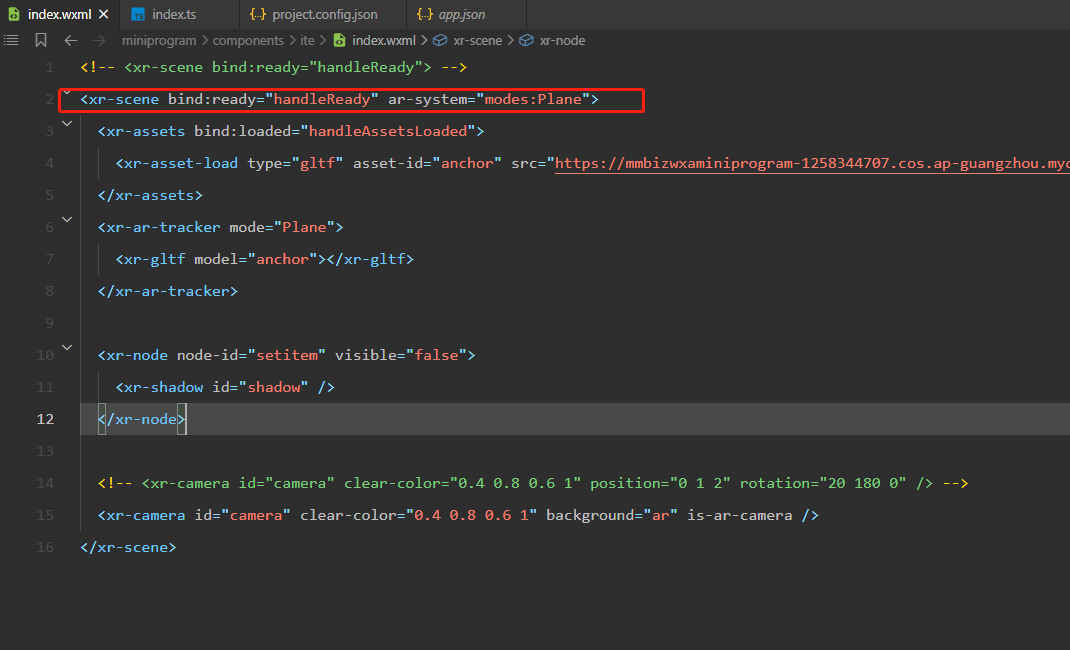1070x650 pixels.
Task: Click project.config.json braces icon
Action: (x=257, y=14)
